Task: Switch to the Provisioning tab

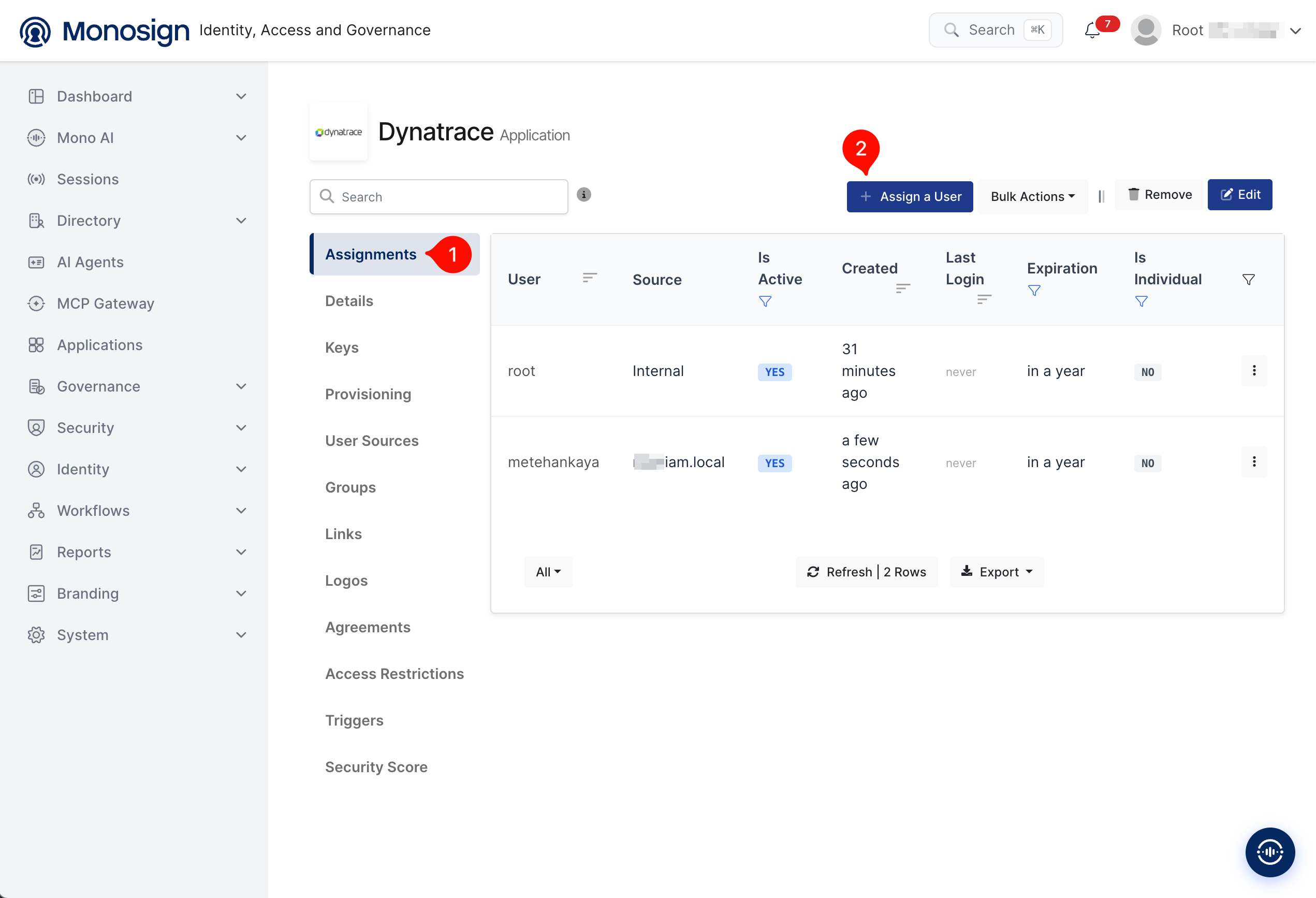Action: pos(368,394)
